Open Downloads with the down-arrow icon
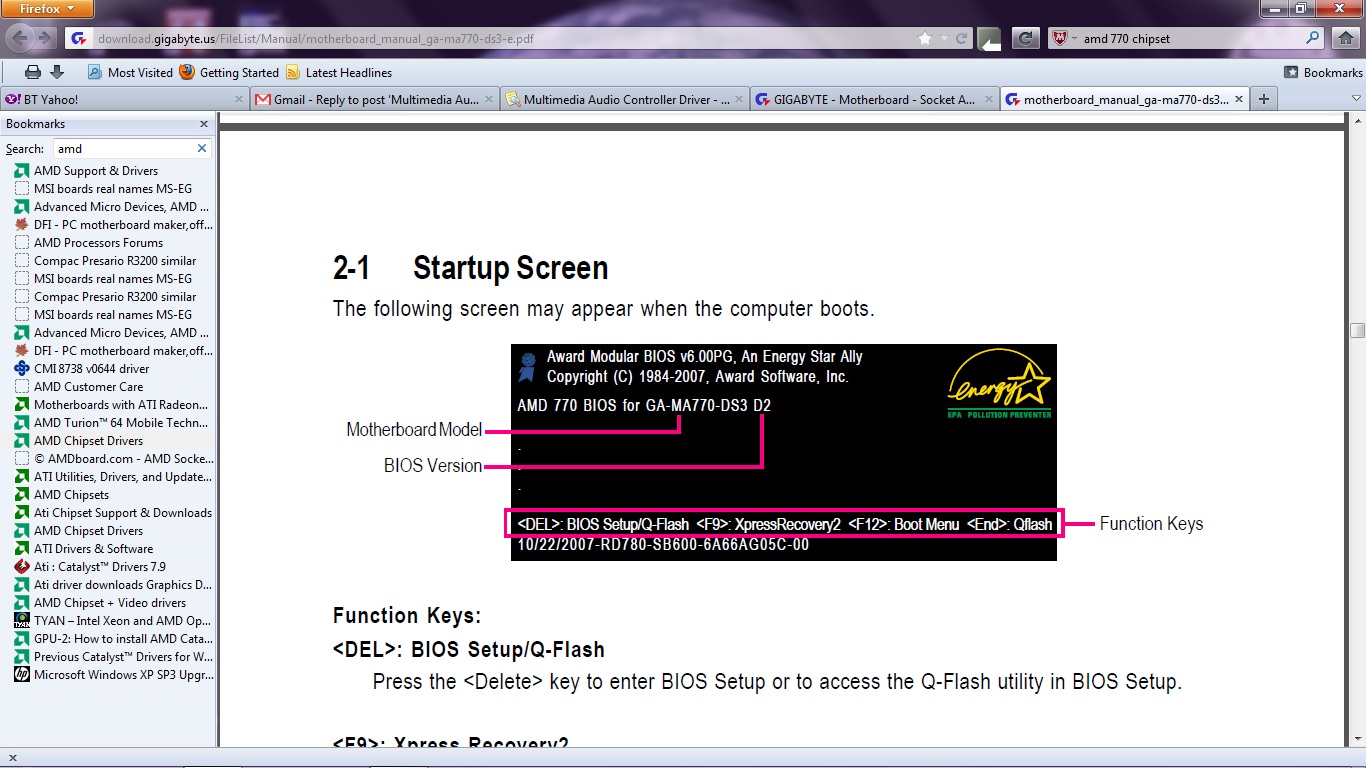 point(57,72)
